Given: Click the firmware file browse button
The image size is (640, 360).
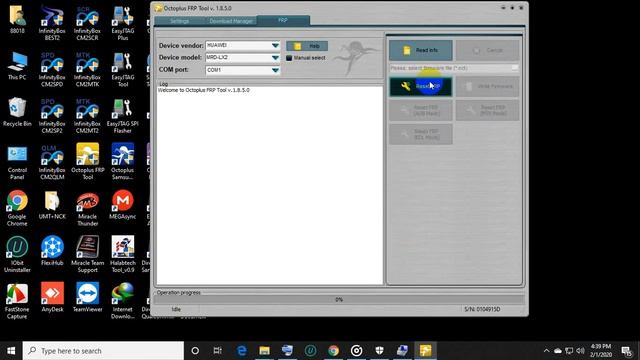Looking at the screenshot, I should (x=515, y=68).
